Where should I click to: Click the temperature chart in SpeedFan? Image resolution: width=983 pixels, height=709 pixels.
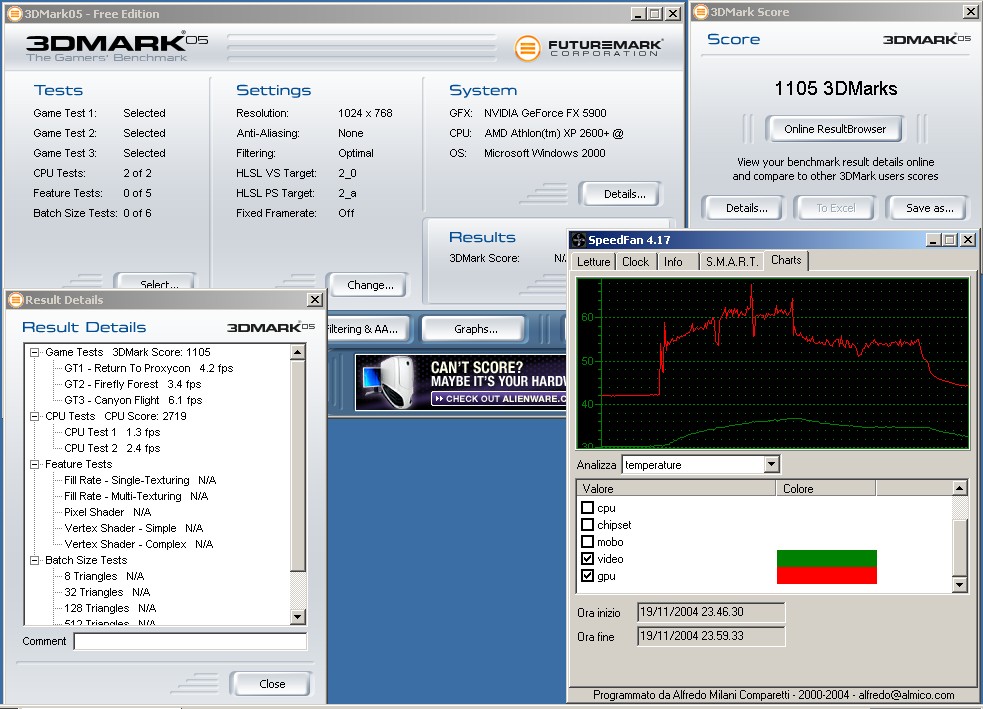point(772,364)
